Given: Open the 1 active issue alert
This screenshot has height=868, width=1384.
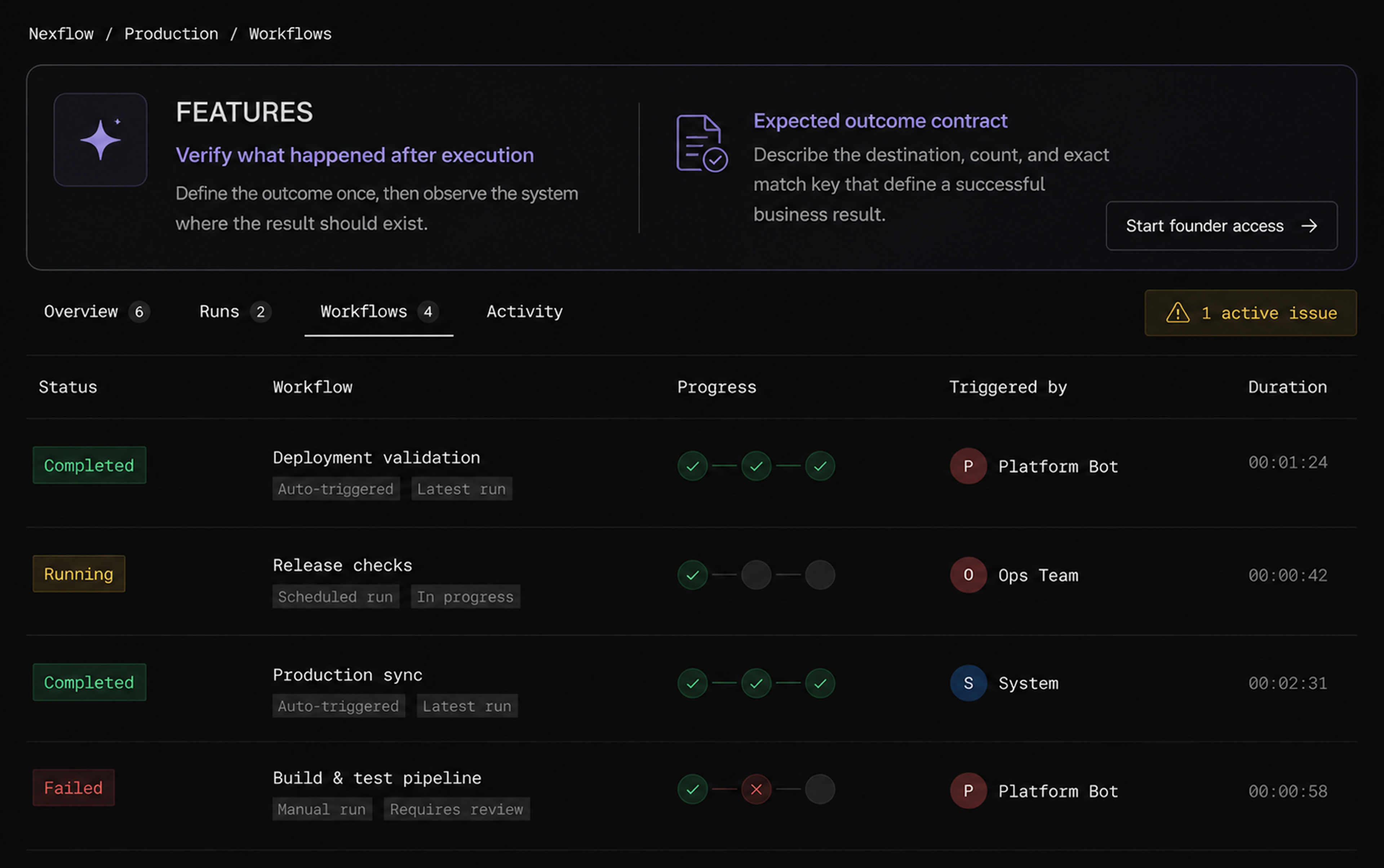Looking at the screenshot, I should point(1250,313).
